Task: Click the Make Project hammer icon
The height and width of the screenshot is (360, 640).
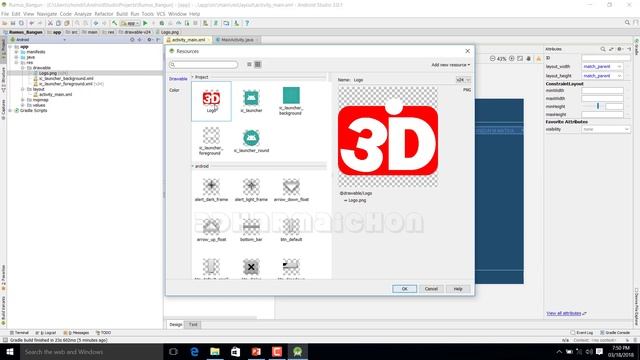Action: (115, 23)
